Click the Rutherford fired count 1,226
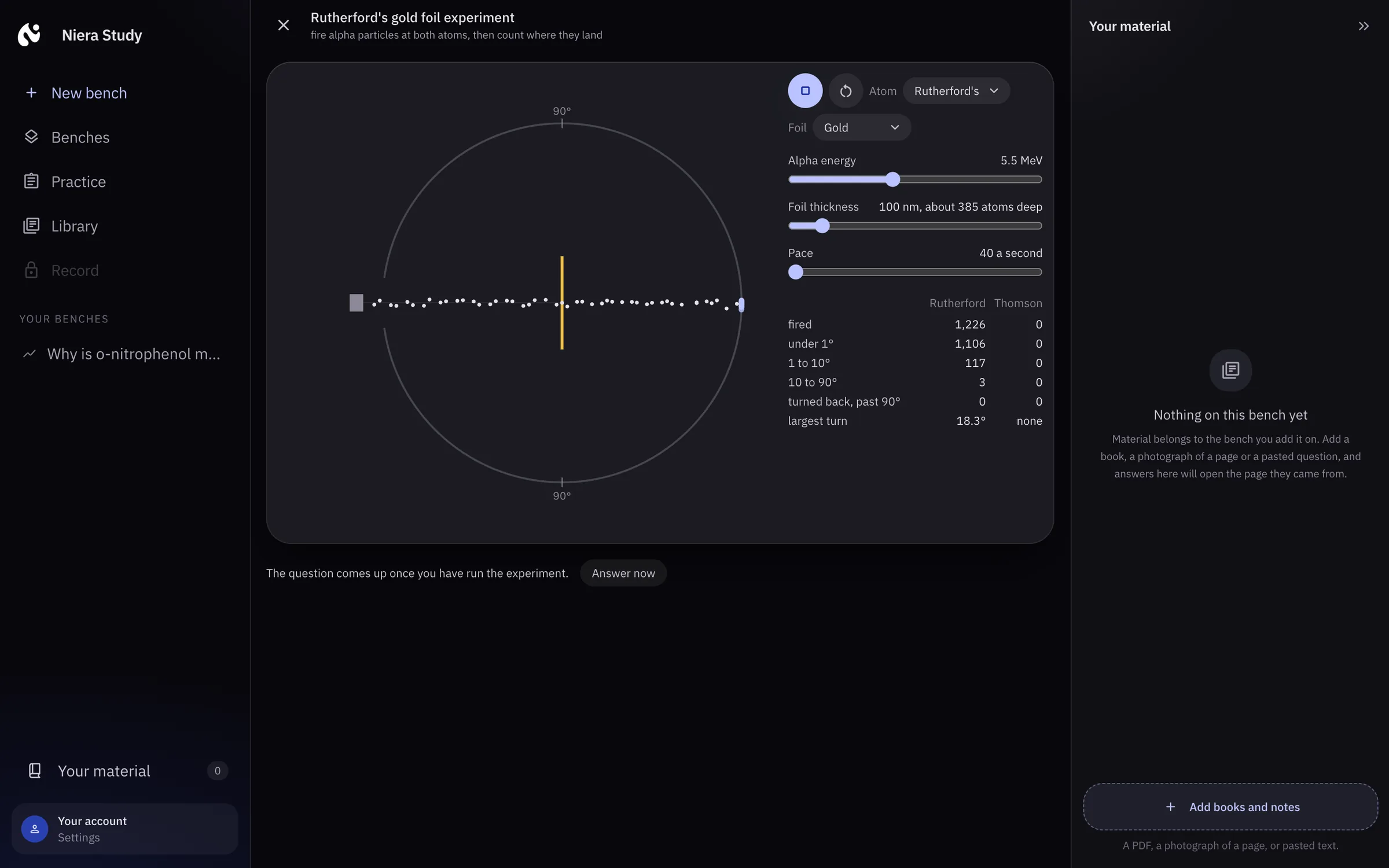This screenshot has height=868, width=1389. (969, 324)
